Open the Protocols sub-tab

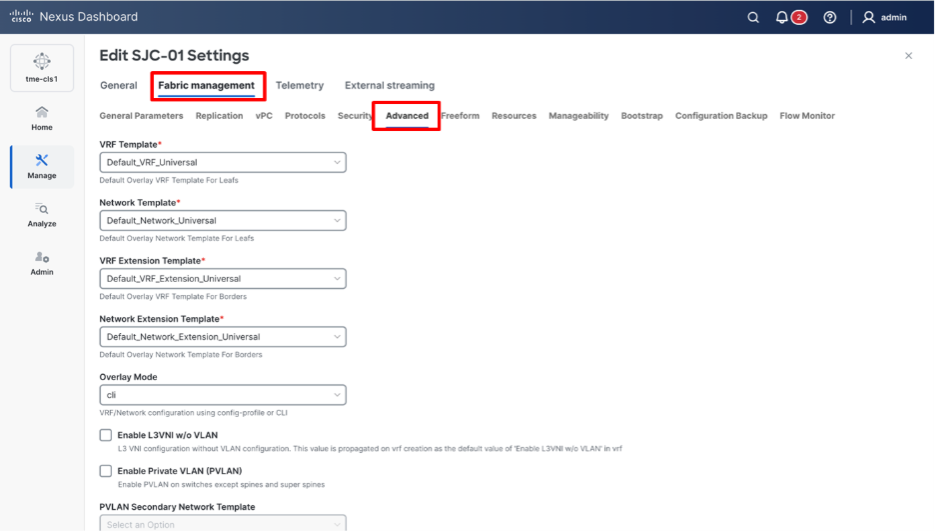pos(304,116)
